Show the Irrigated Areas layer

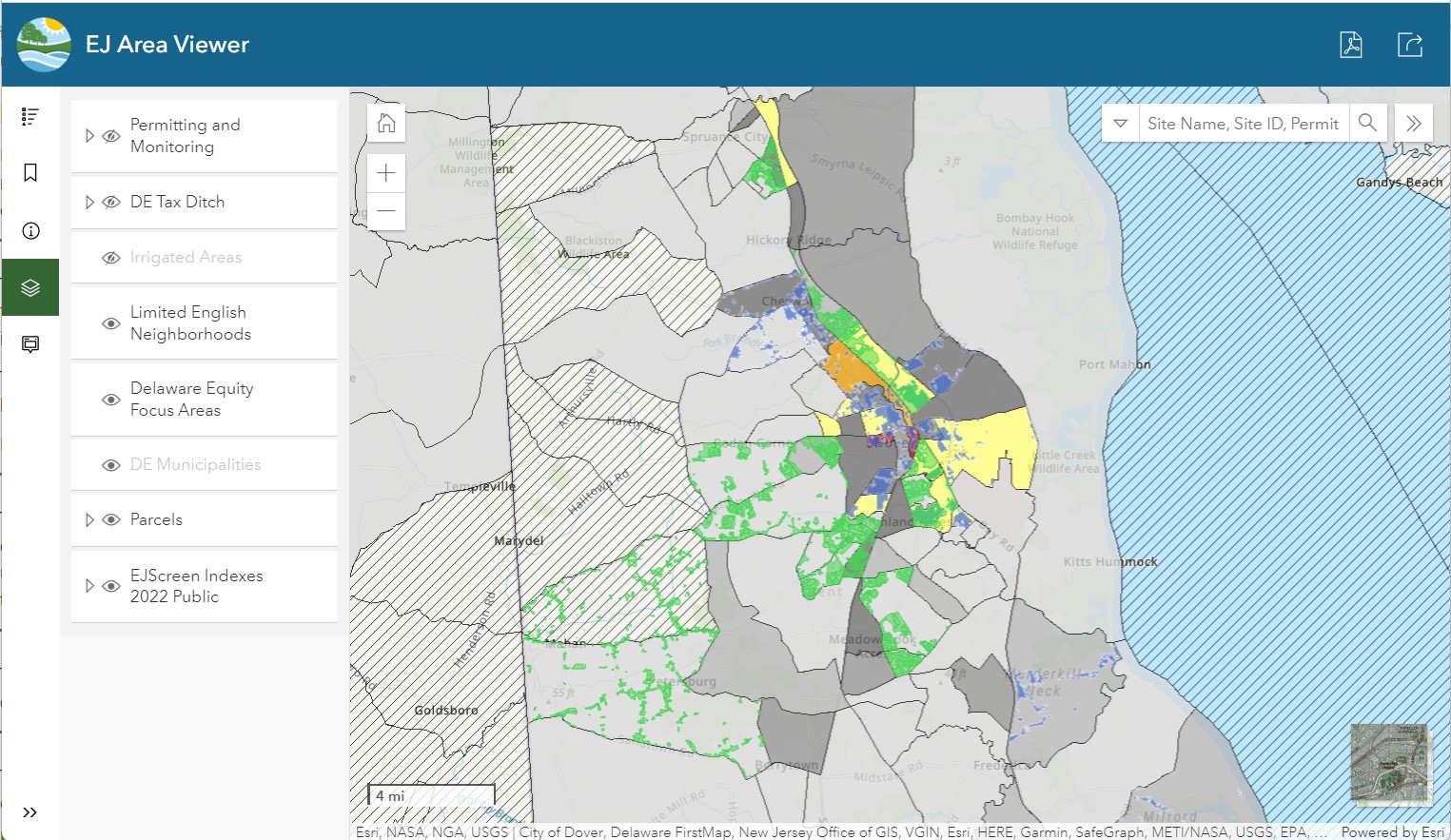110,257
